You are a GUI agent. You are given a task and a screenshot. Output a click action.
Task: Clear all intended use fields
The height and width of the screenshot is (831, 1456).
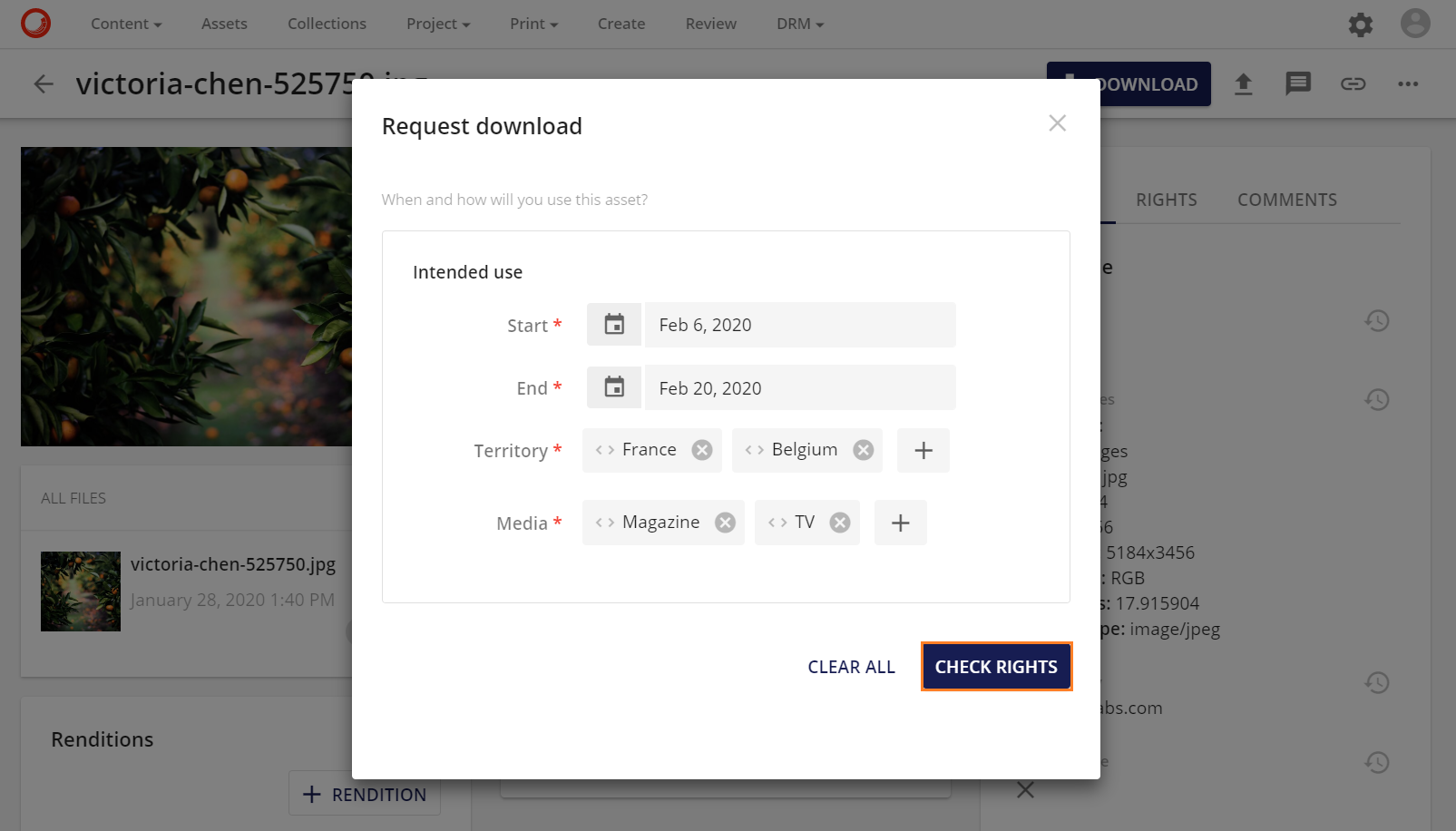[x=851, y=666]
